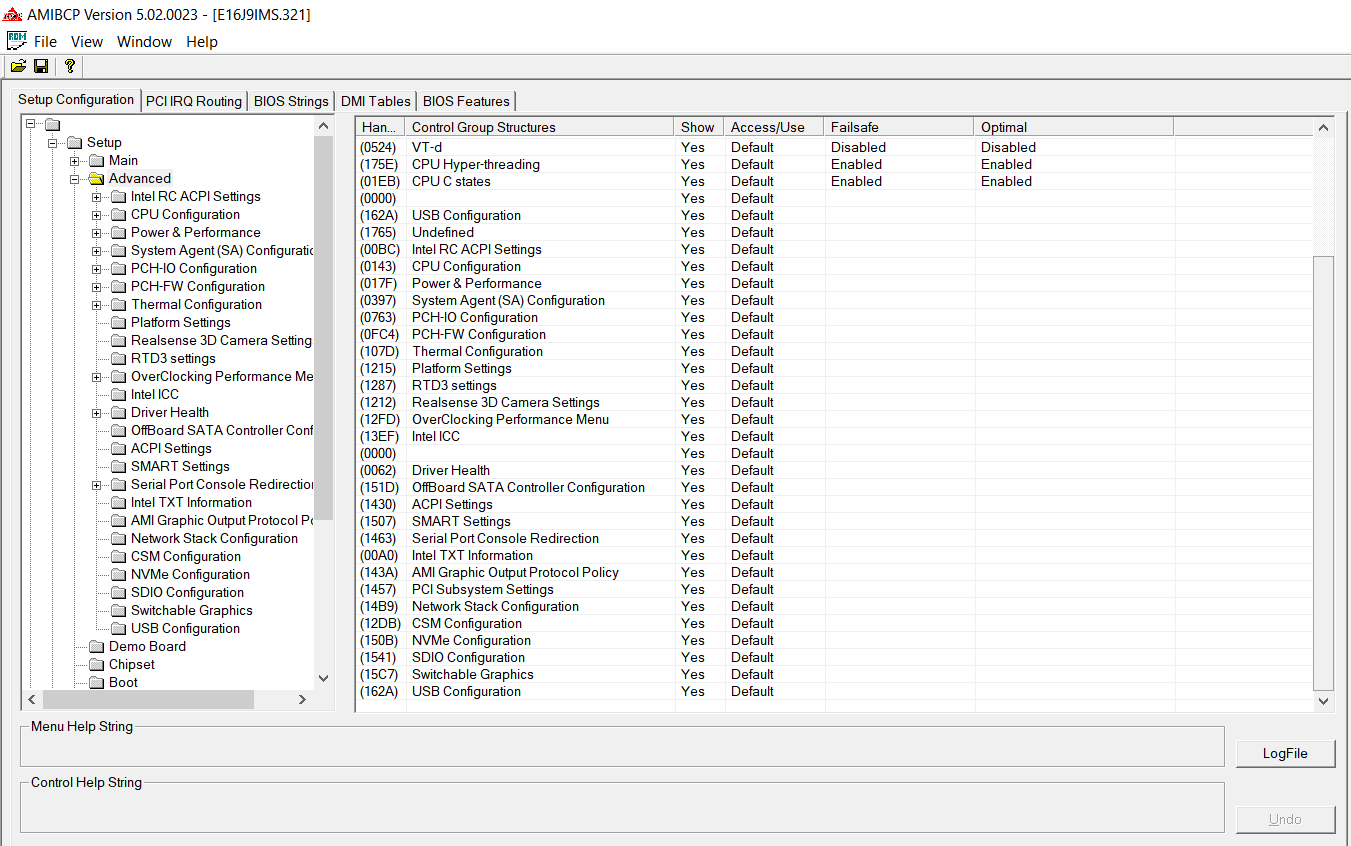The height and width of the screenshot is (846, 1351).
Task: Open the Help menu
Action: pos(202,42)
